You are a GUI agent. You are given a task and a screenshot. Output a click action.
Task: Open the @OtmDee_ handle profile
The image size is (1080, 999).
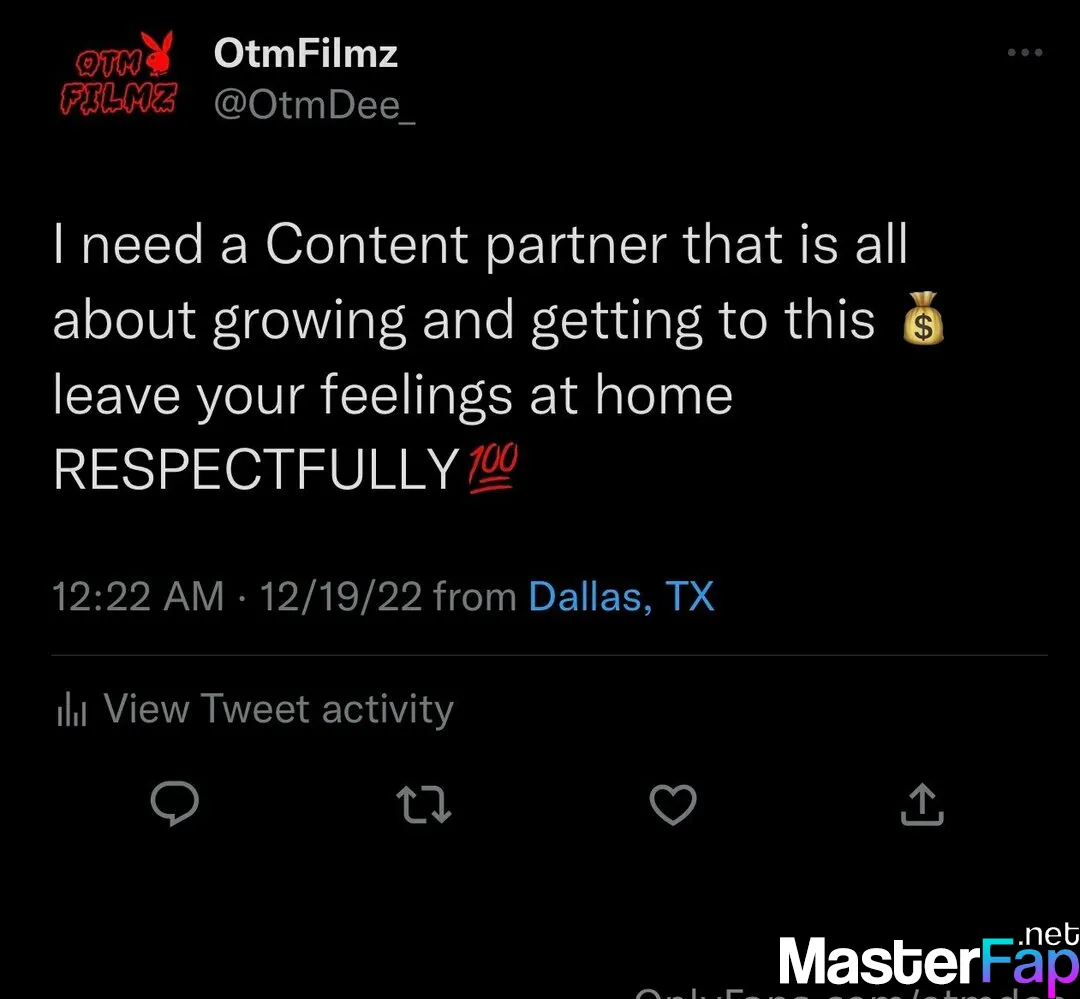(x=314, y=105)
